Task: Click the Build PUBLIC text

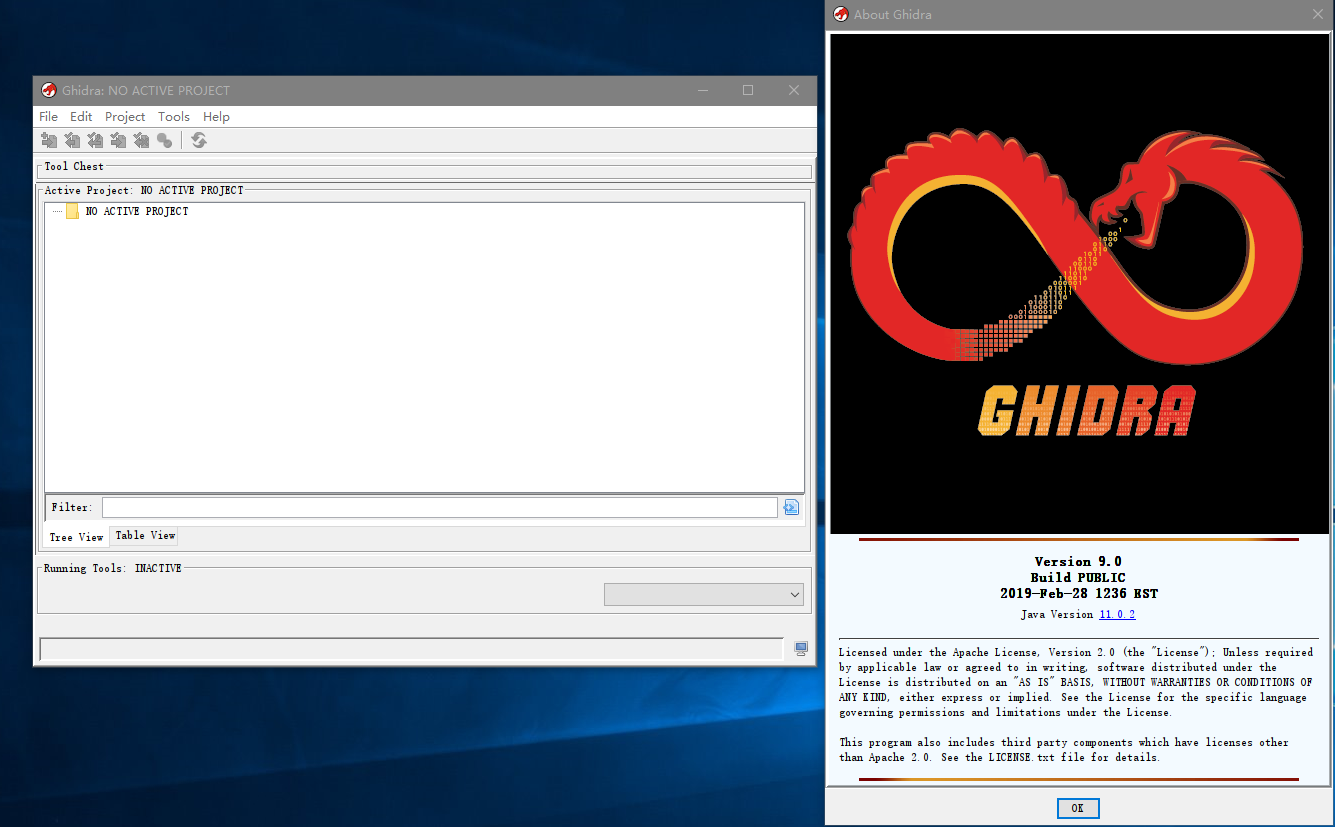Action: [x=1078, y=577]
